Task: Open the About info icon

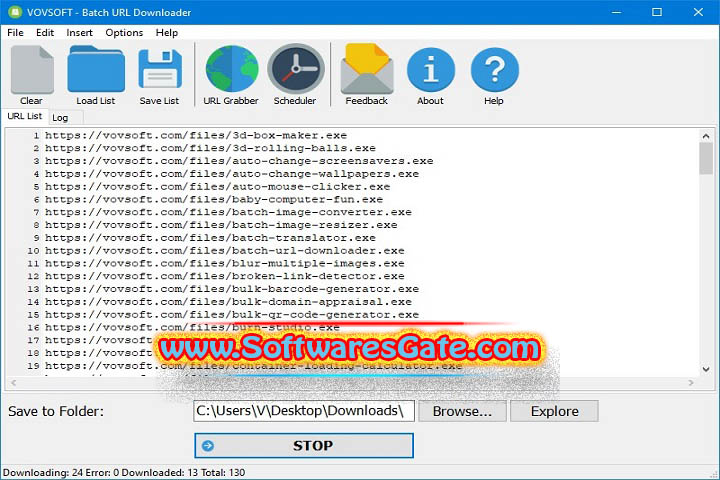Action: coord(431,70)
